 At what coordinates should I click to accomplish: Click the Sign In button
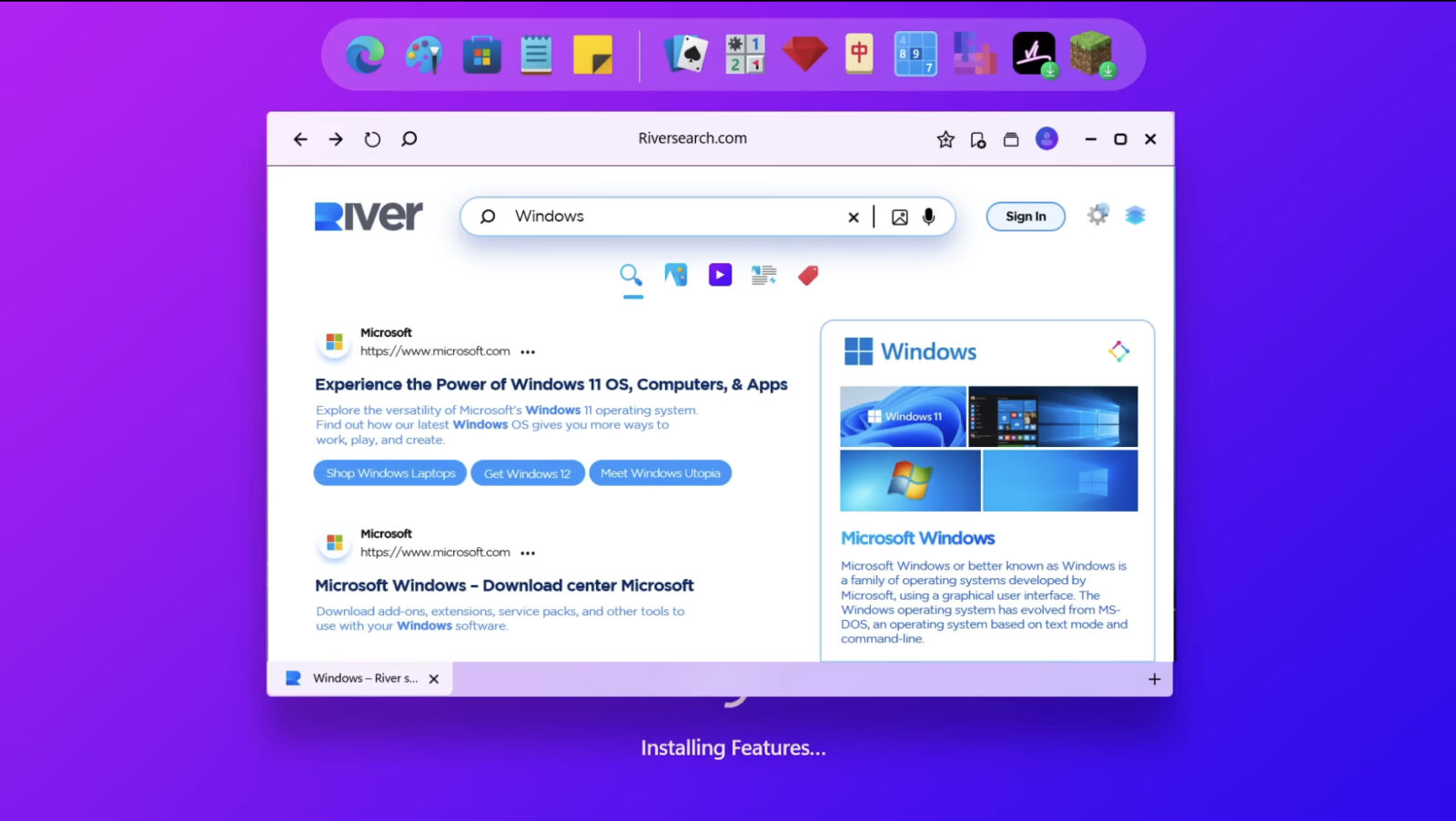[1026, 217]
